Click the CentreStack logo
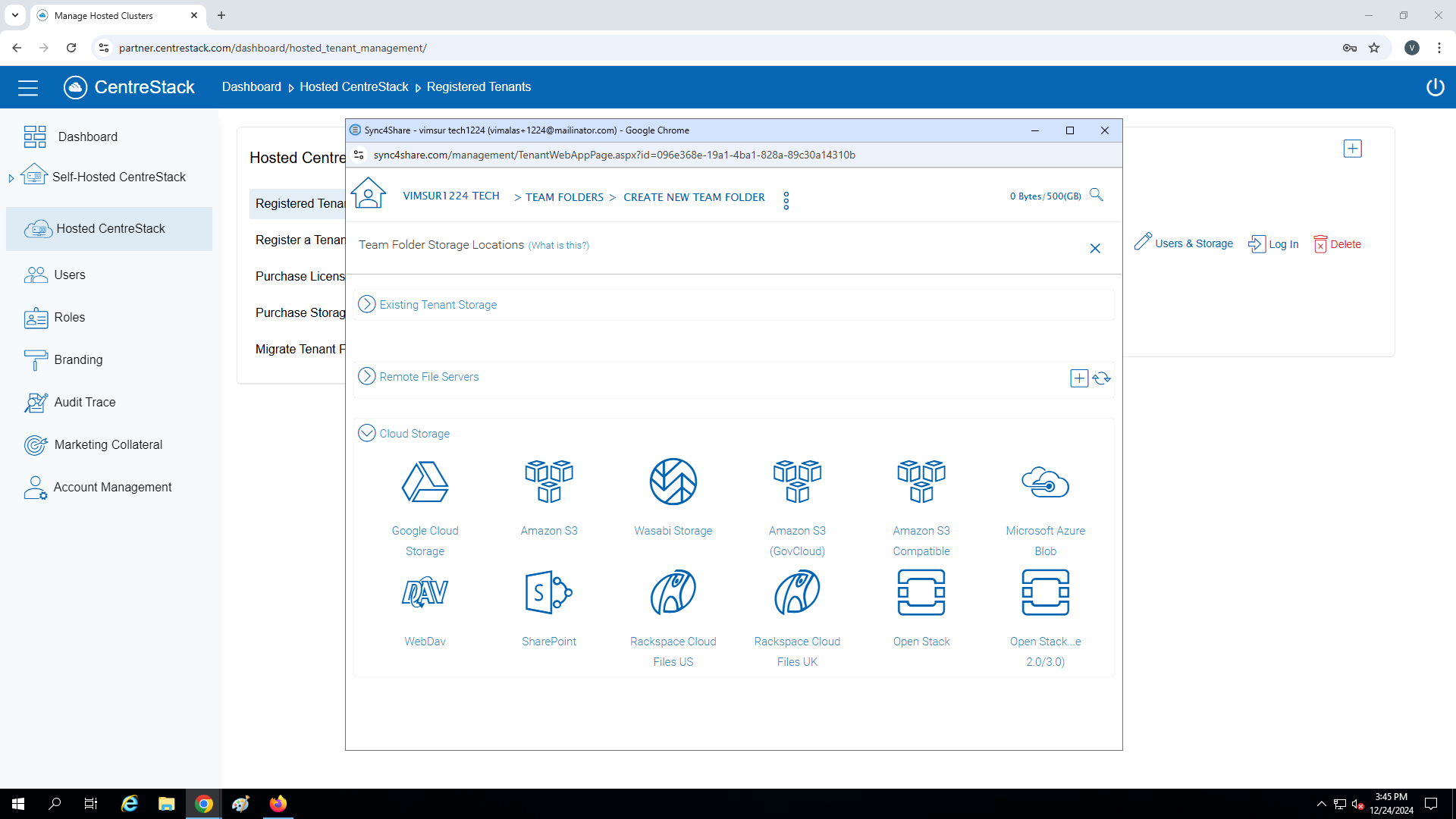This screenshot has height=819, width=1456. point(129,87)
